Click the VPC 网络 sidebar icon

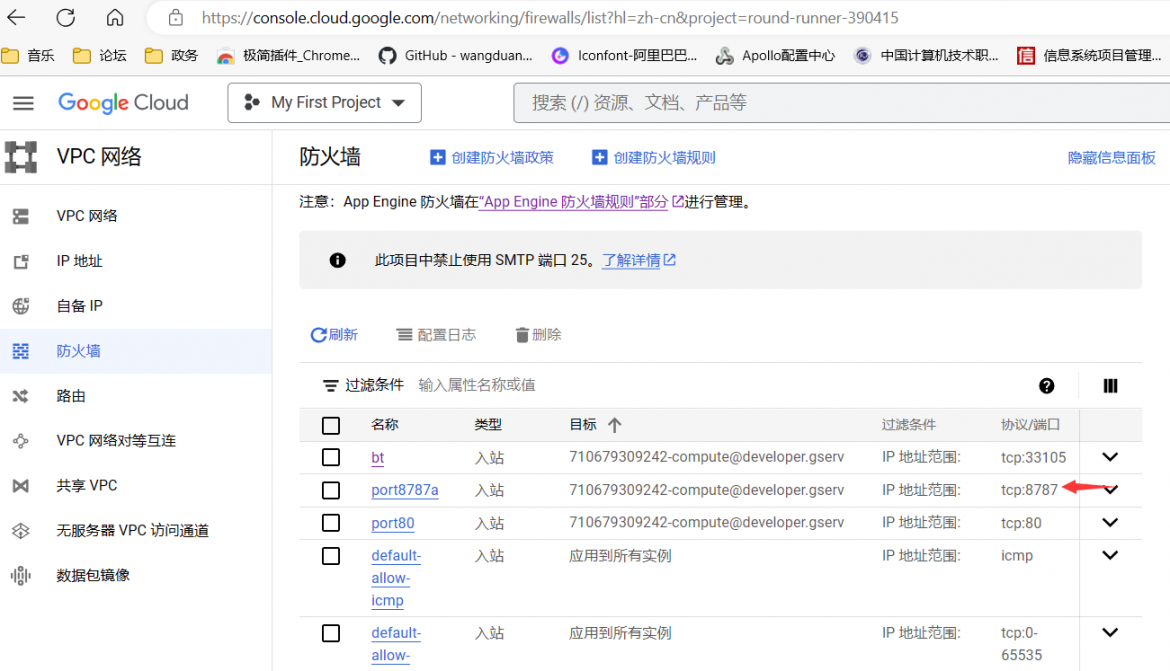[x=21, y=216]
